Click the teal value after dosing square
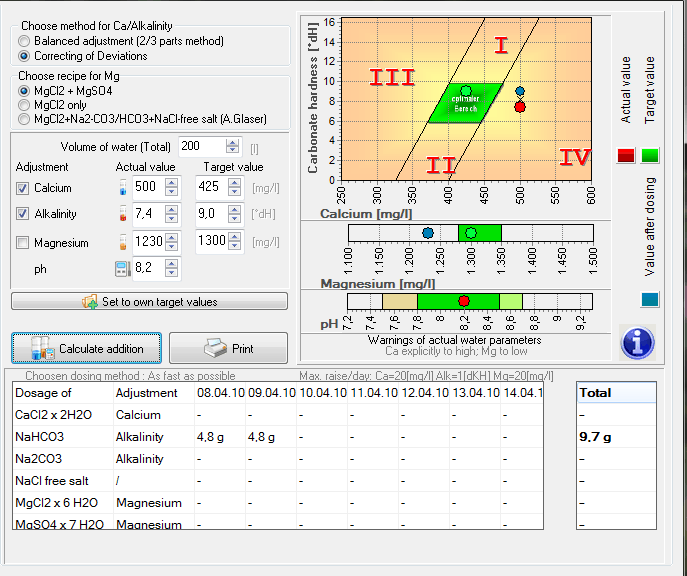 pyautogui.click(x=650, y=299)
